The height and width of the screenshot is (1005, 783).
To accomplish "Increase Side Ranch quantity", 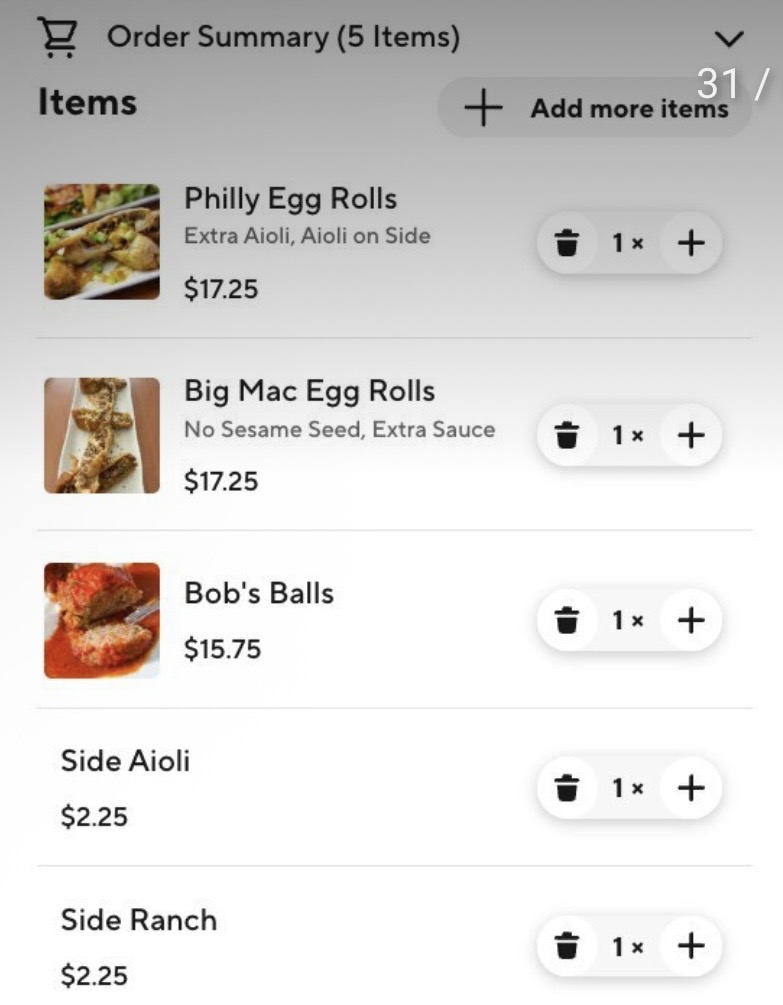I will tap(691, 946).
